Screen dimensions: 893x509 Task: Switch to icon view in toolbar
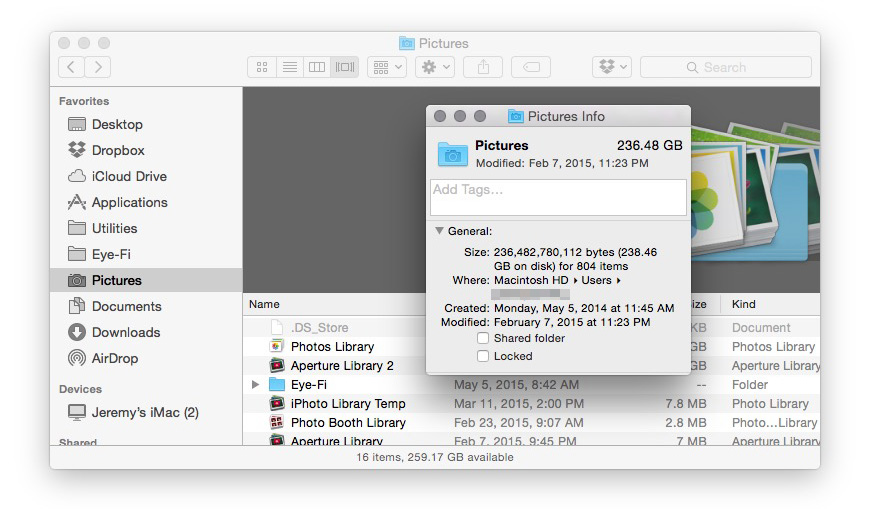click(262, 67)
